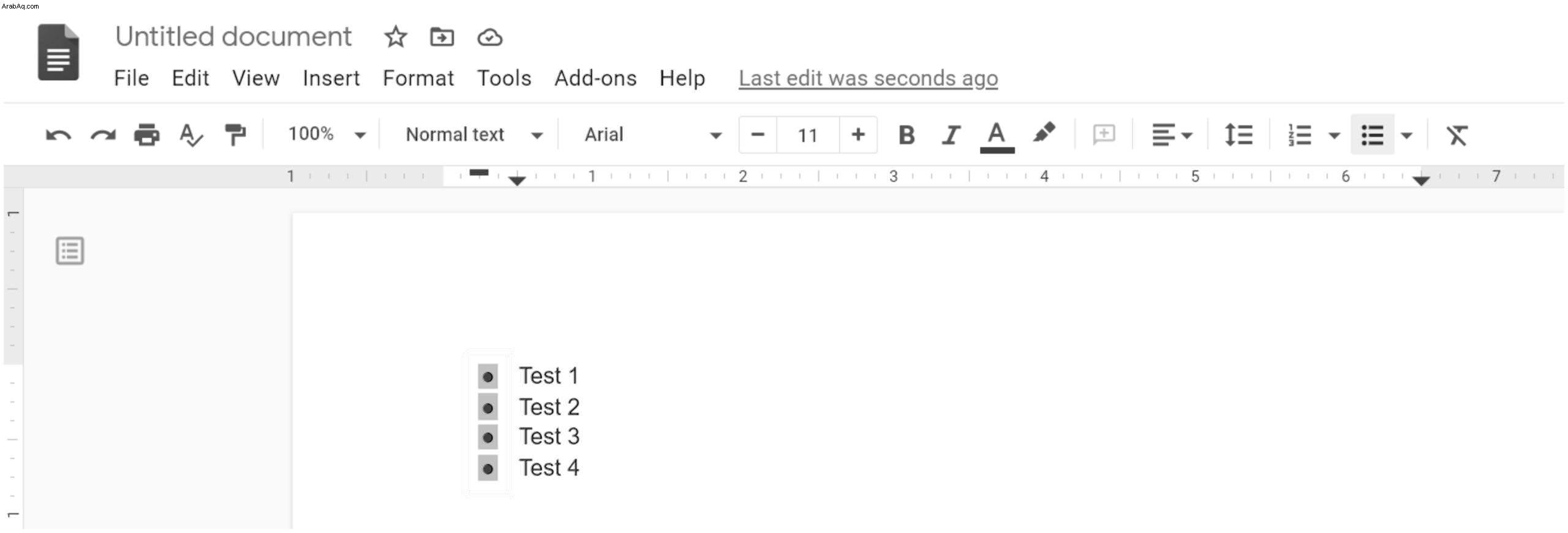Open the Move to folder icon
Viewport: 1568px width, 533px height.
click(442, 37)
